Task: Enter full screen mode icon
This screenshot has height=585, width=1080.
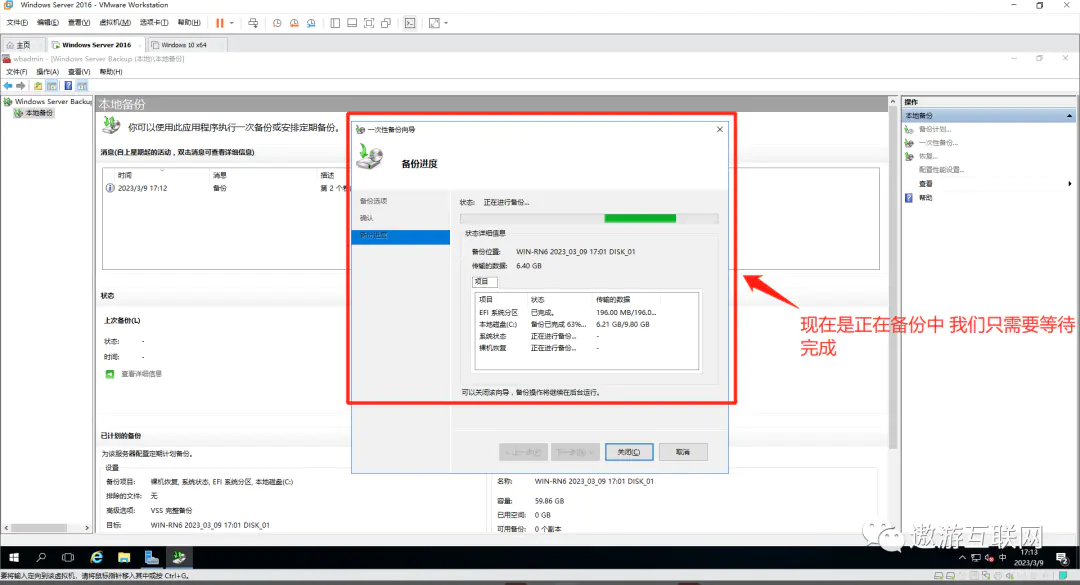Action: pos(369,23)
